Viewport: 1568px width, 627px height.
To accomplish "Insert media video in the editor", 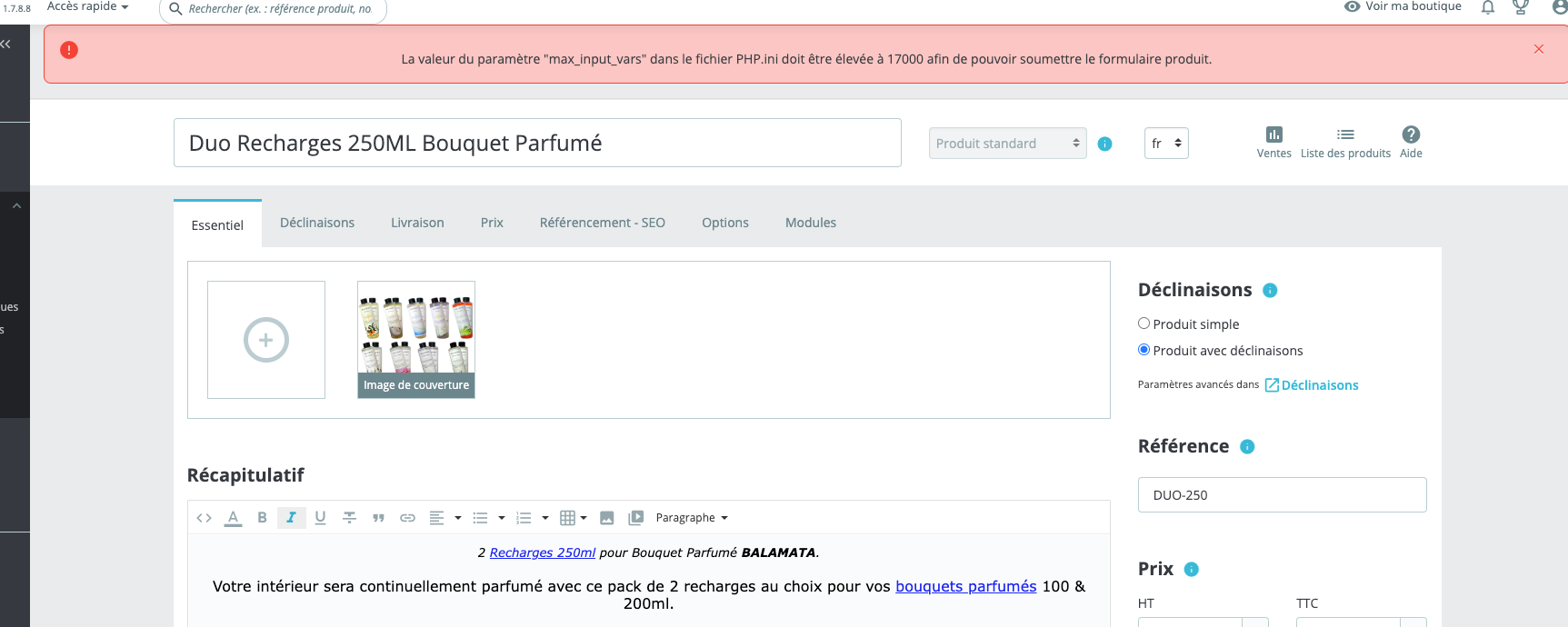I will [x=636, y=518].
